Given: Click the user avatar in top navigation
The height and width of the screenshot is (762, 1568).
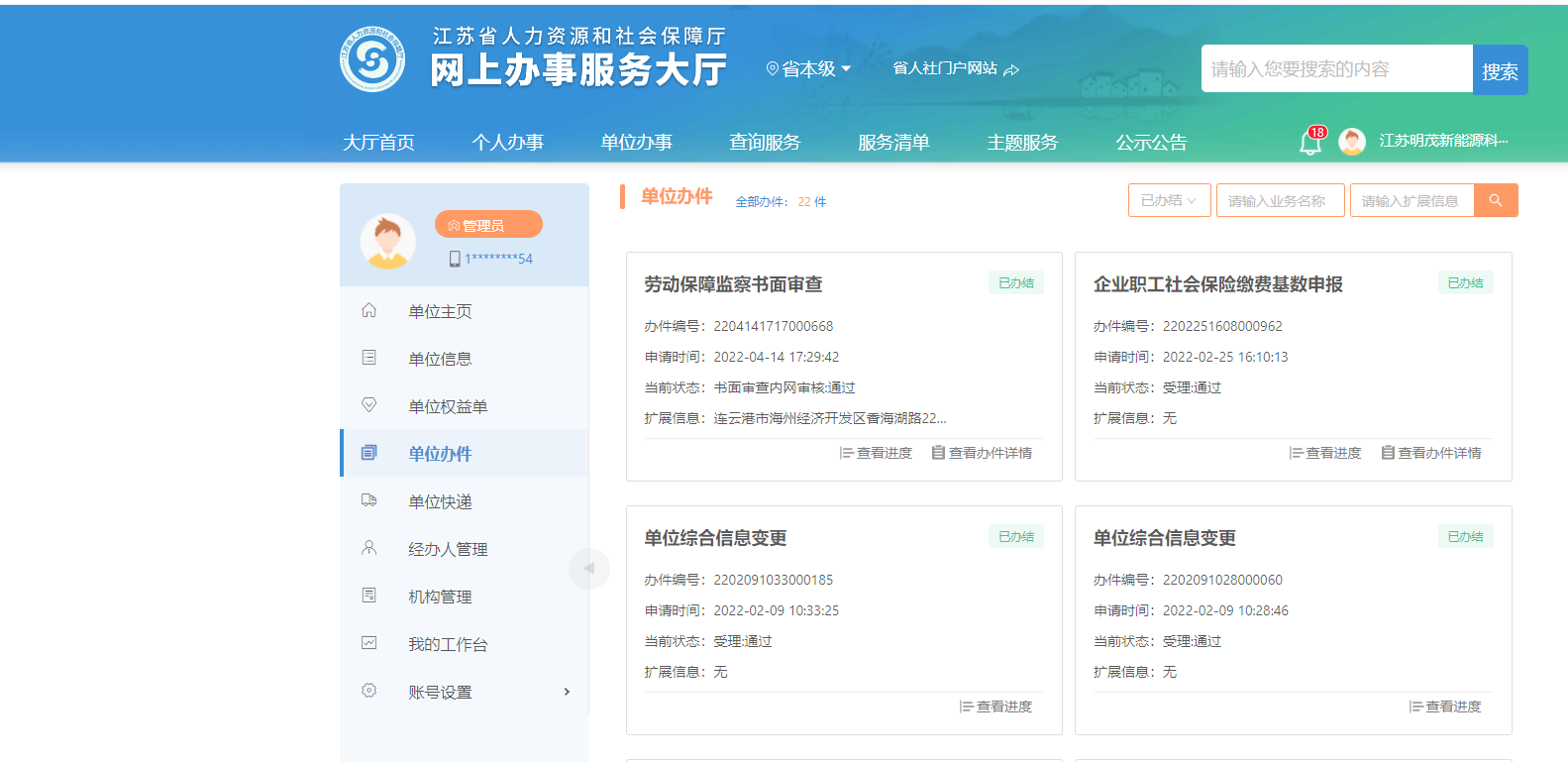Looking at the screenshot, I should (1351, 142).
